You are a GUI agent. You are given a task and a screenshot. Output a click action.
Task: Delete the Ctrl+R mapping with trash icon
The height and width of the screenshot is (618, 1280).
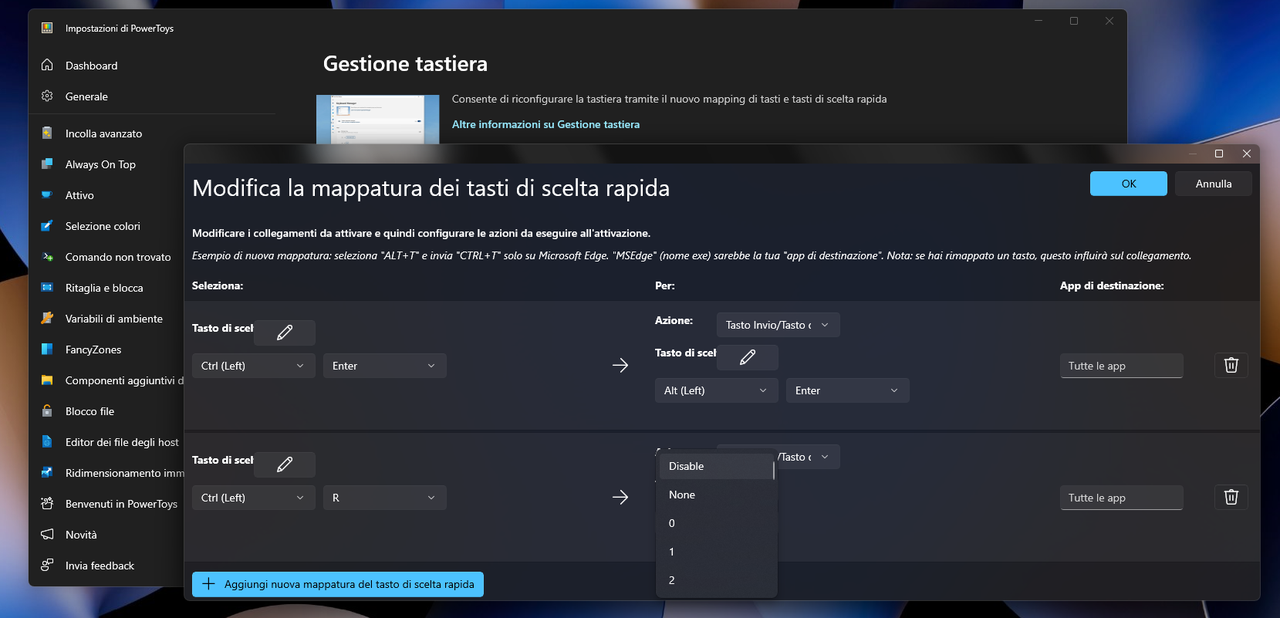point(1232,497)
